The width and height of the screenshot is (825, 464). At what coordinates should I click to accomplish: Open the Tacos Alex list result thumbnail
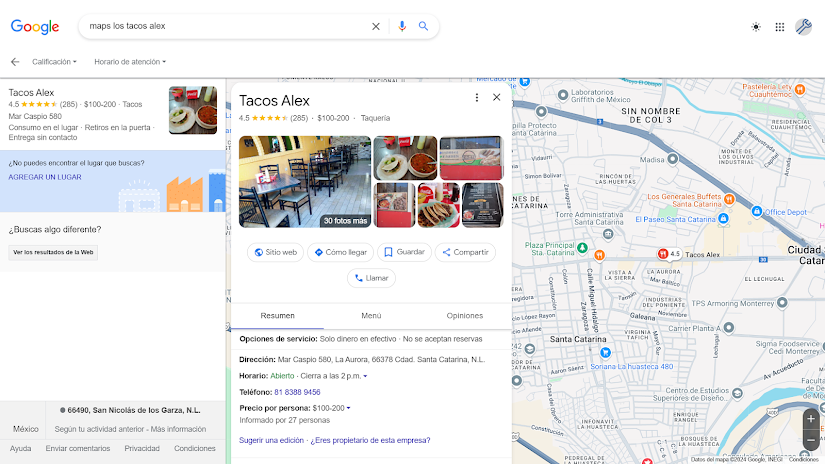193,110
